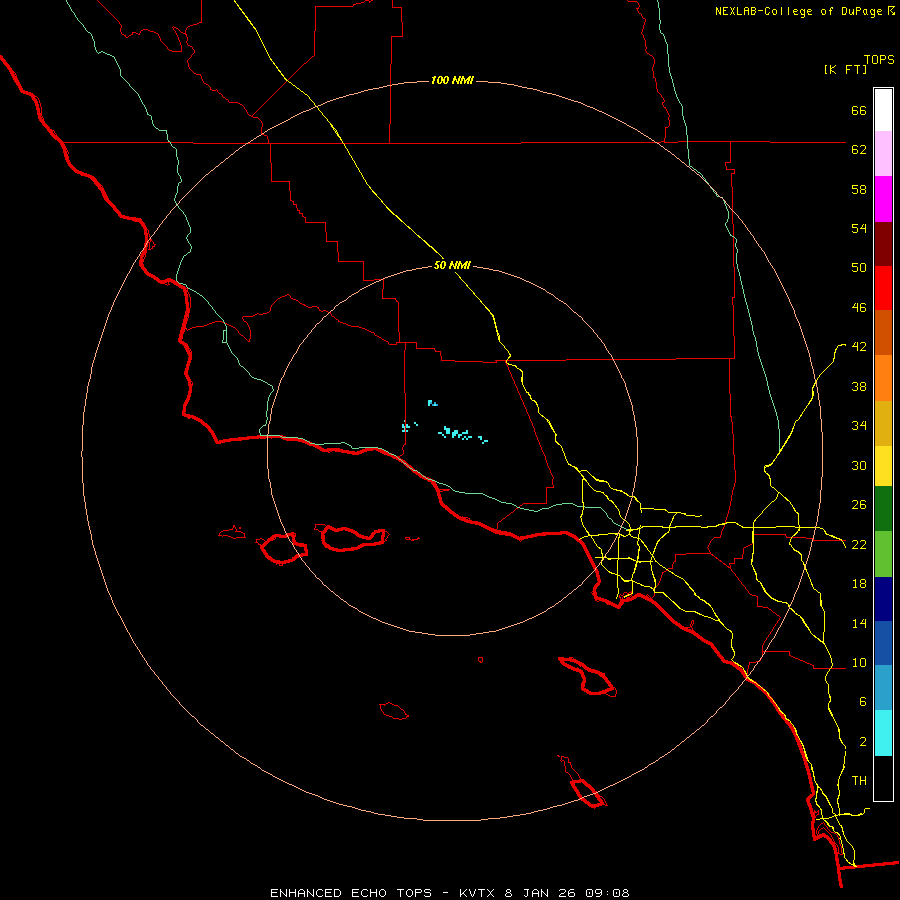This screenshot has height=900, width=900.
Task: Click the '38' scale label
Action: [859, 387]
